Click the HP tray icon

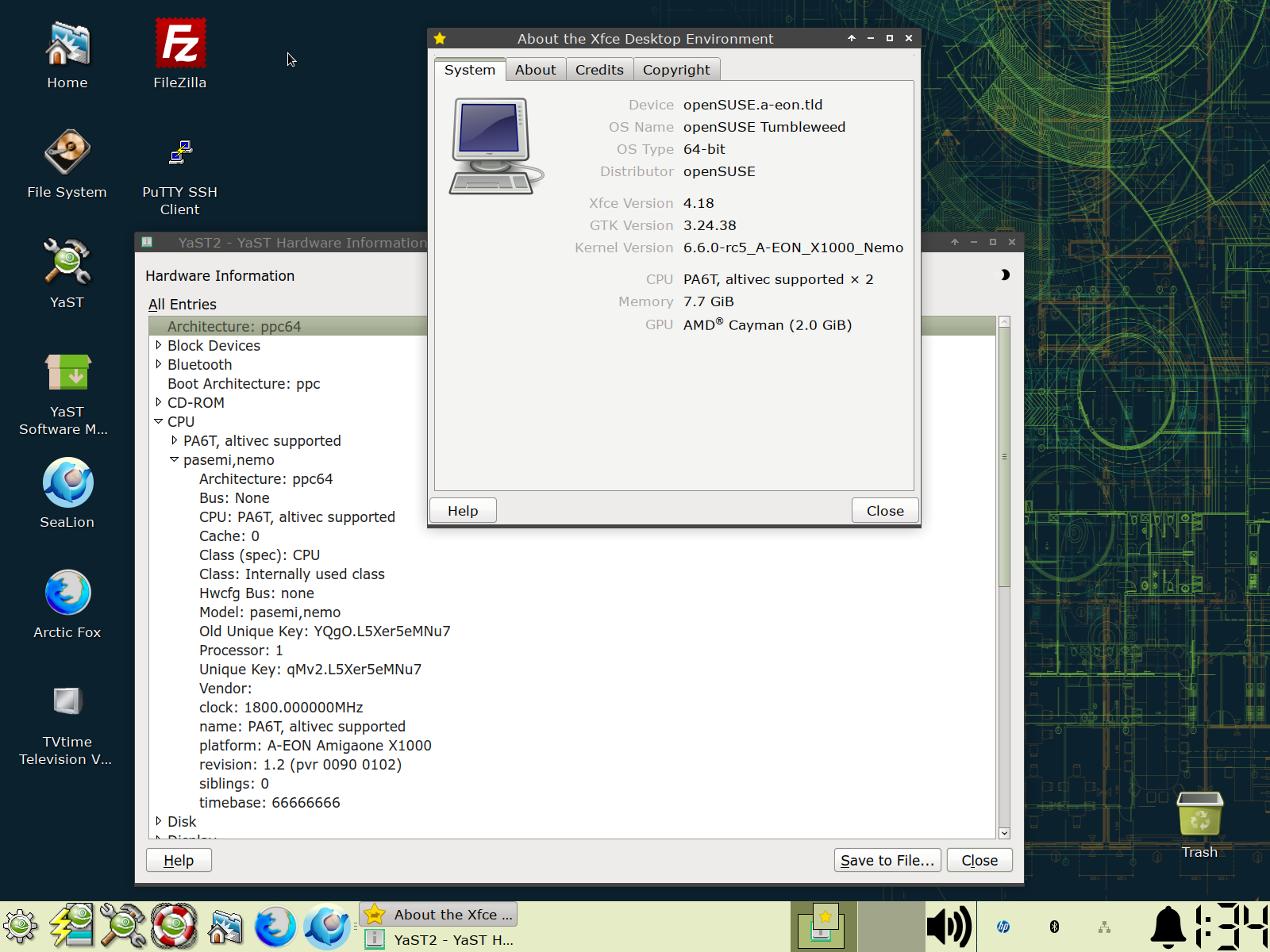1003,926
